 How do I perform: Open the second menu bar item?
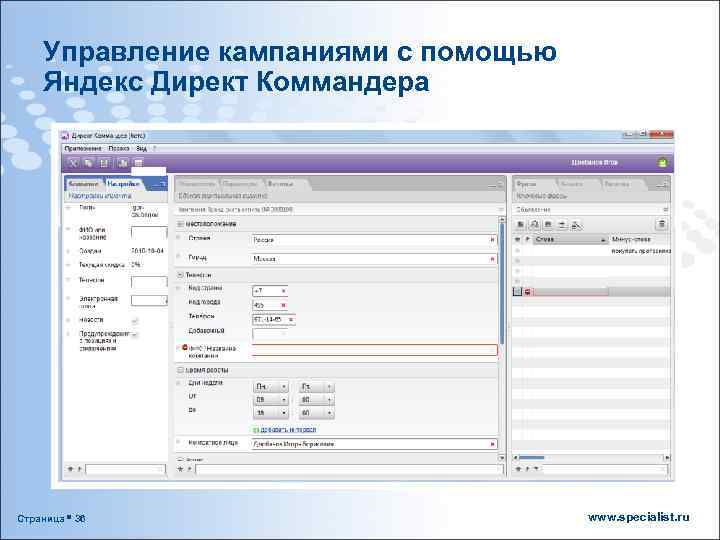[x=118, y=148]
